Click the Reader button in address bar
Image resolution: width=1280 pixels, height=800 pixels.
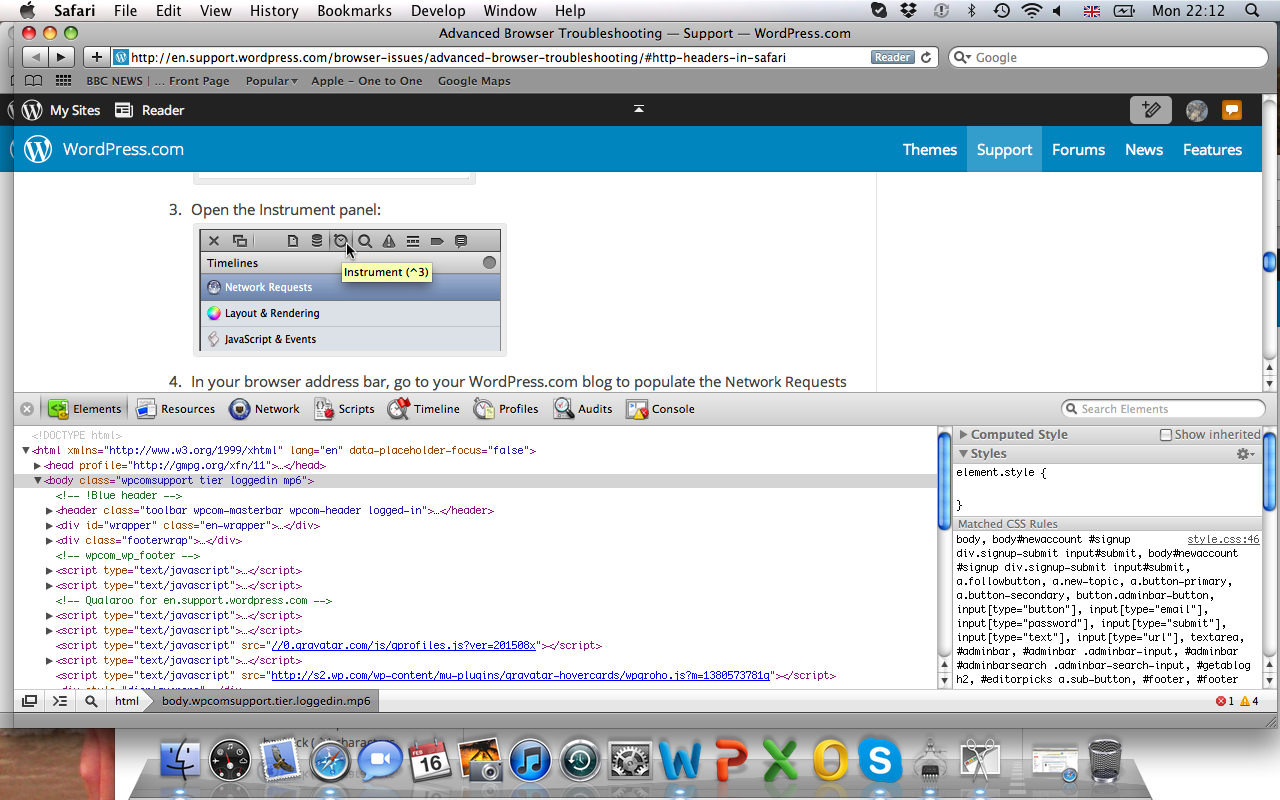click(892, 57)
